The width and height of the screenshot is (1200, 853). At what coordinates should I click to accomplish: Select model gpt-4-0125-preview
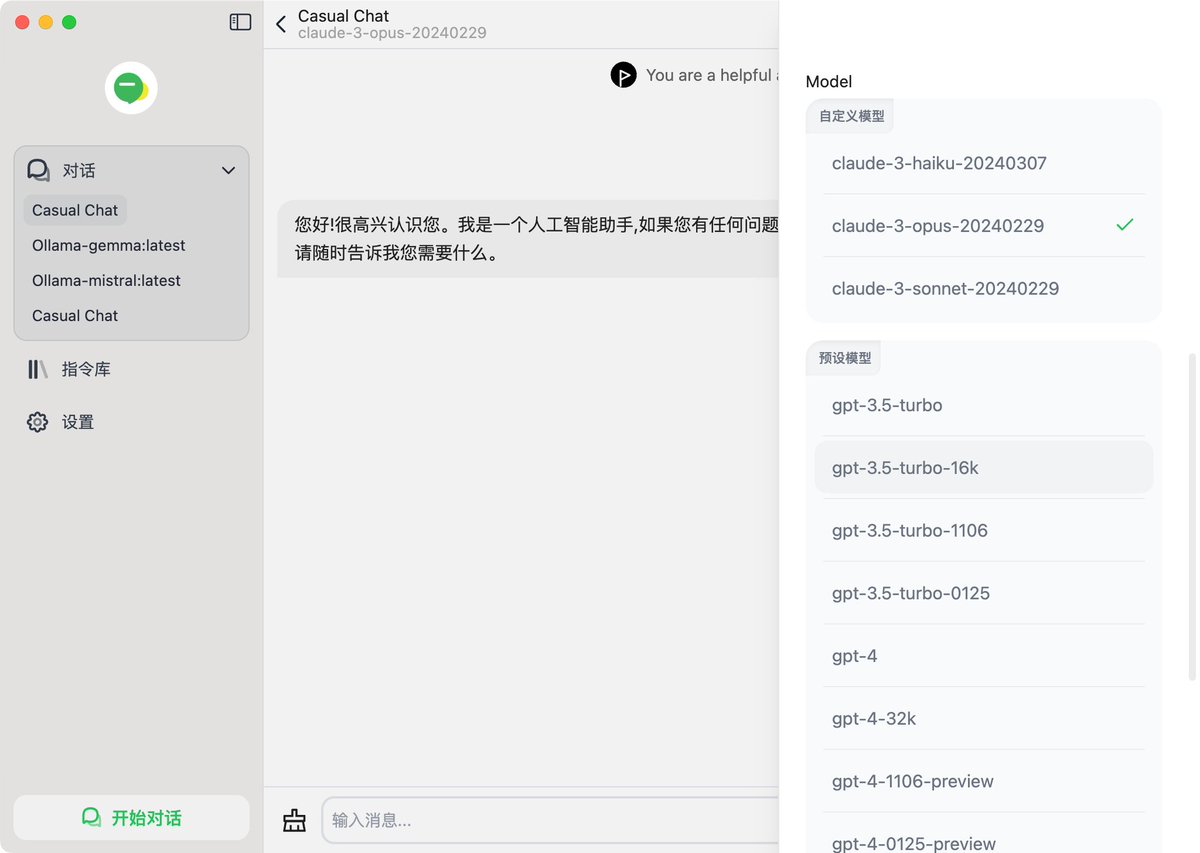pyautogui.click(x=984, y=838)
